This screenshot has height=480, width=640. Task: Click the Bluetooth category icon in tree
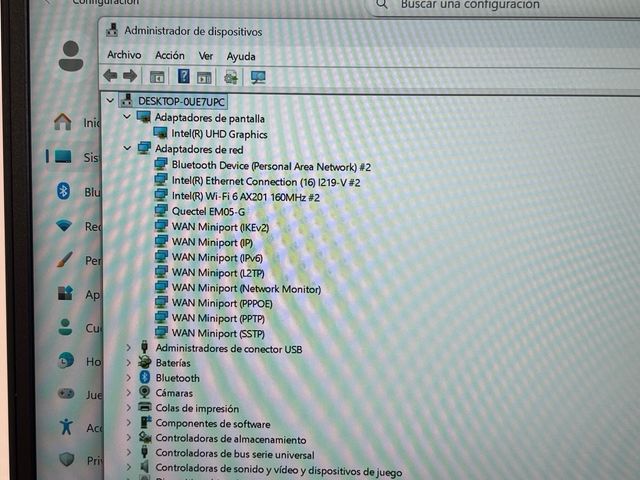pos(144,377)
